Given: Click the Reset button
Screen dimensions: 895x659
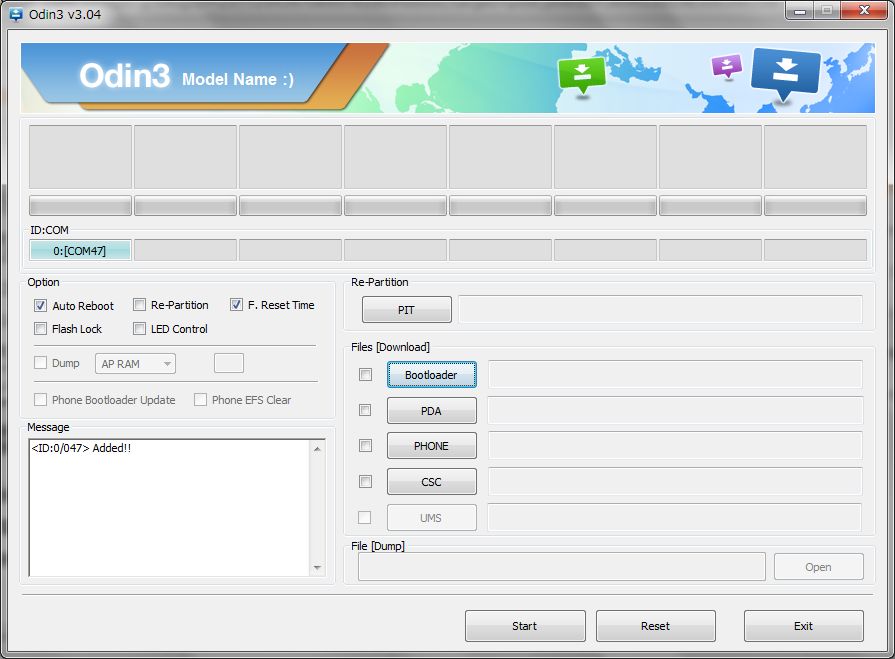Looking at the screenshot, I should pos(656,626).
